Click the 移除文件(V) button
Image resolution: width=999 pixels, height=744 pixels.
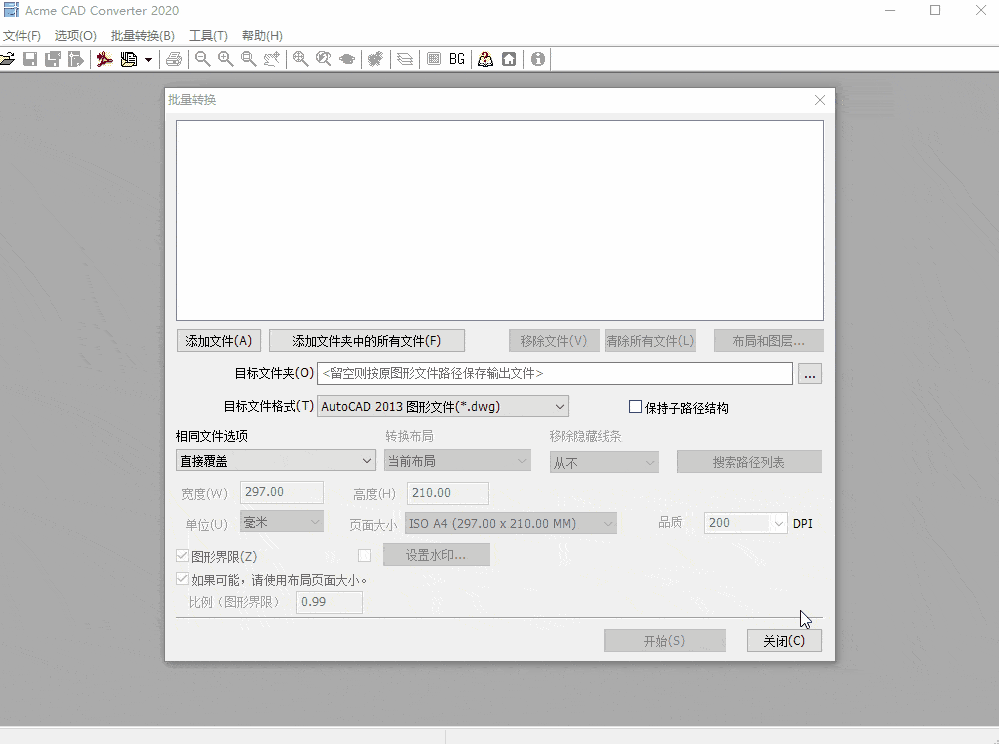(x=554, y=341)
